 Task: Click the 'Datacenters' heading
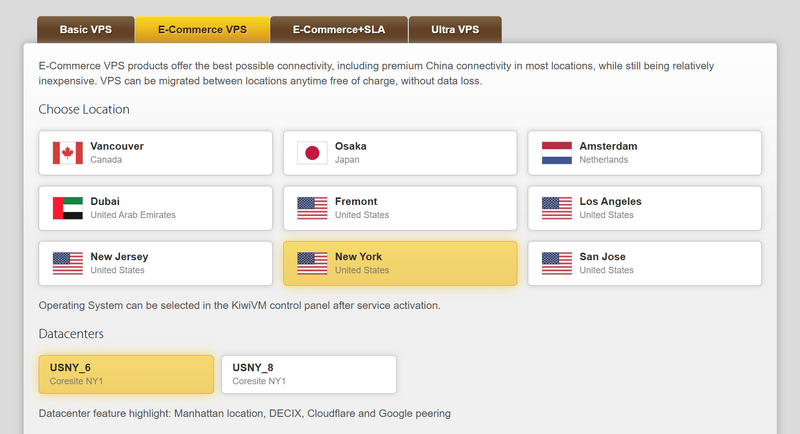pyautogui.click(x=71, y=334)
